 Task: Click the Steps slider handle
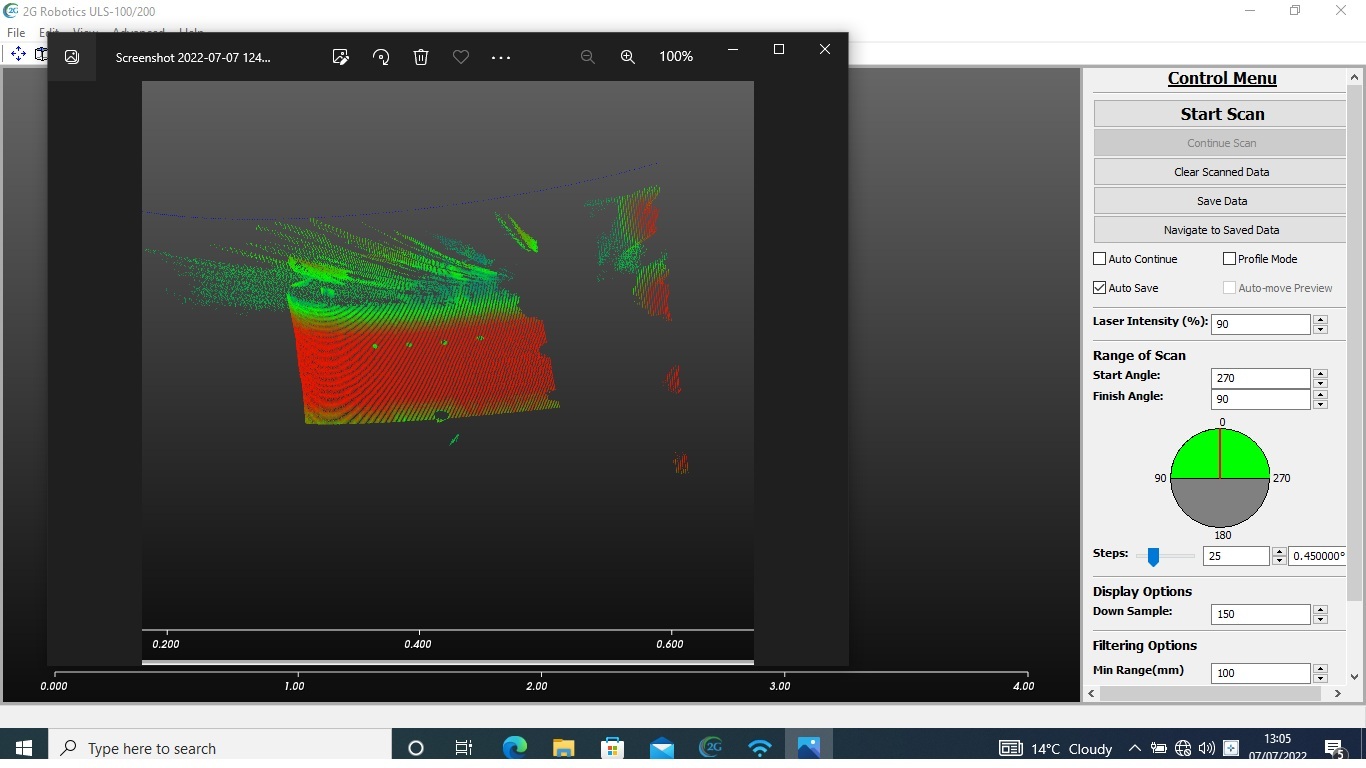(x=1153, y=556)
